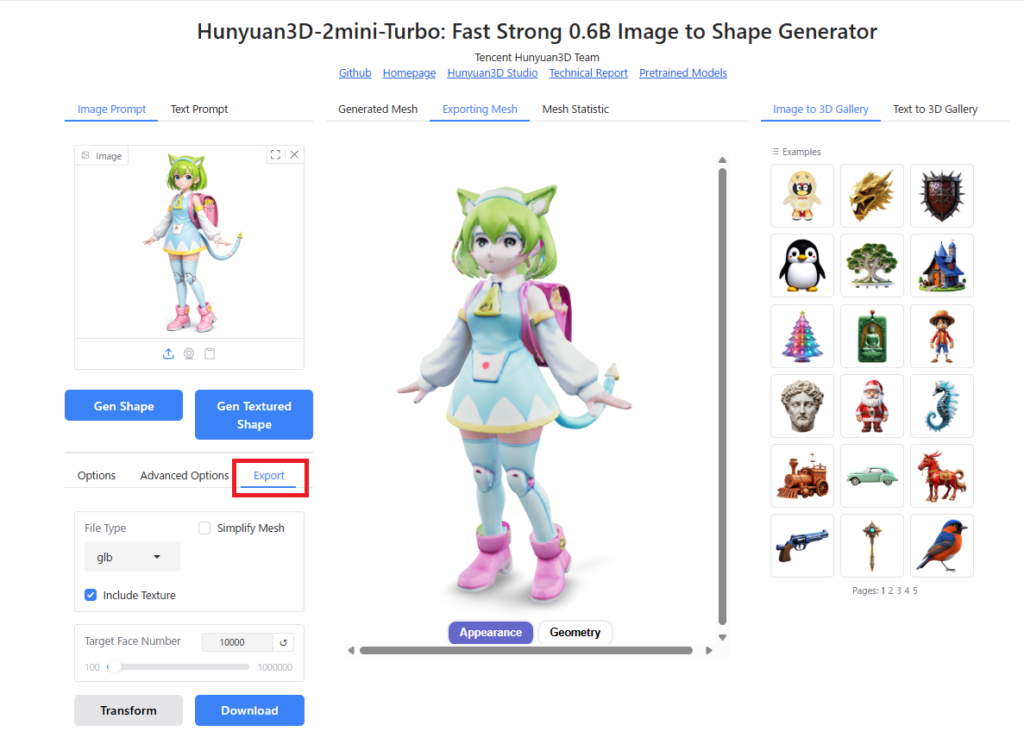This screenshot has width=1024, height=744.
Task: Click the upload image icon
Action: point(168,354)
